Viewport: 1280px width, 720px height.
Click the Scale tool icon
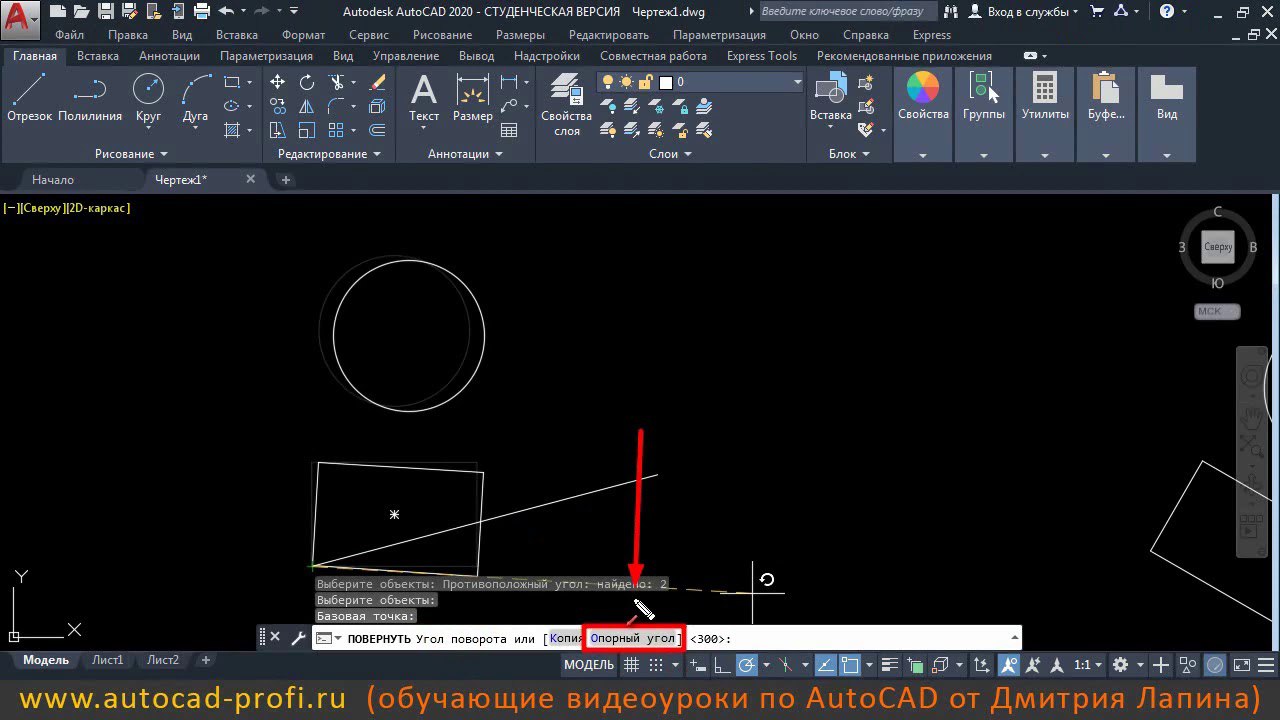(306, 130)
